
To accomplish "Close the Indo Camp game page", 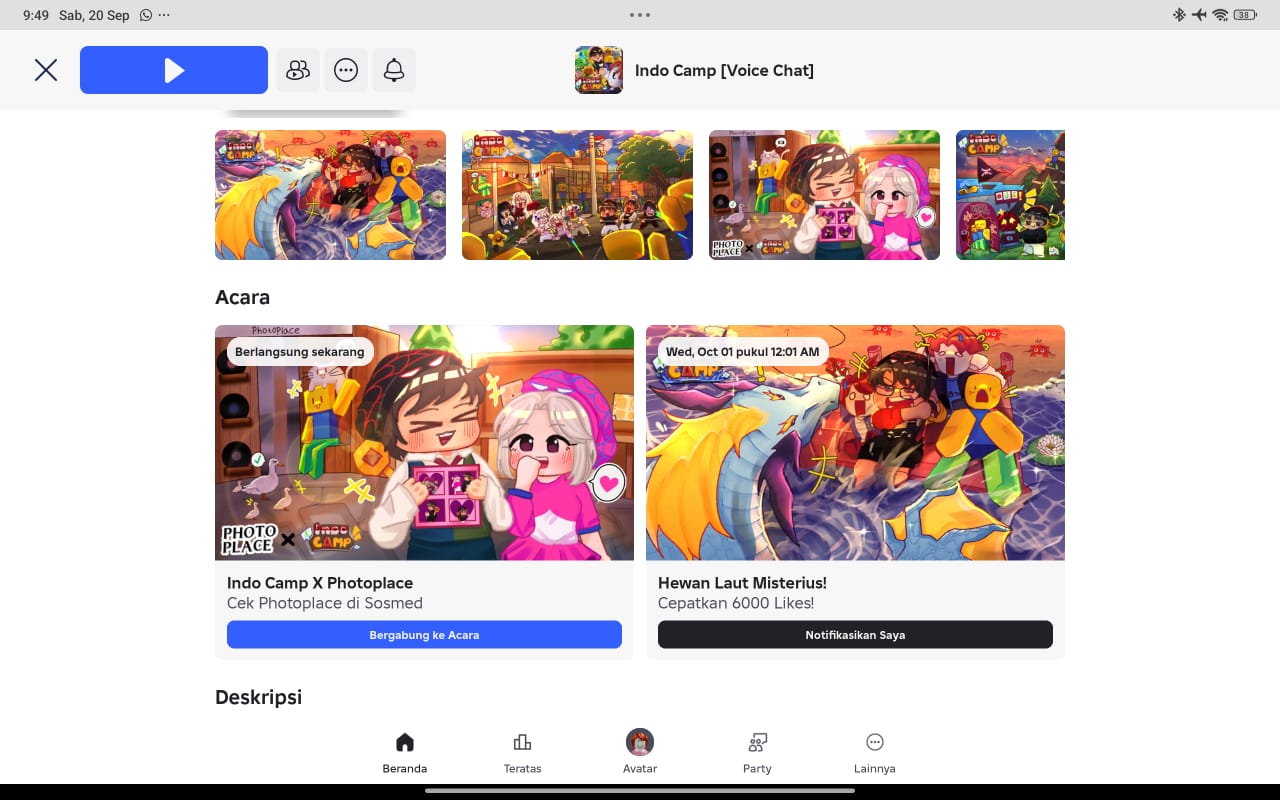I will pyautogui.click(x=46, y=70).
